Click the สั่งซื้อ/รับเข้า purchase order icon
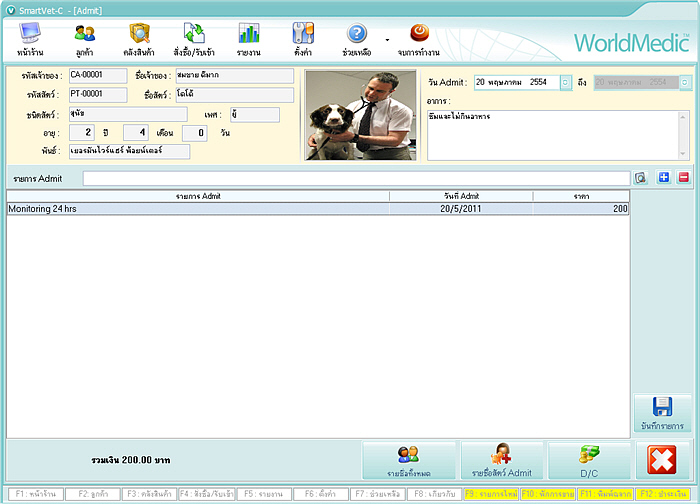Viewport: 700px width, 504px height. coord(194,38)
